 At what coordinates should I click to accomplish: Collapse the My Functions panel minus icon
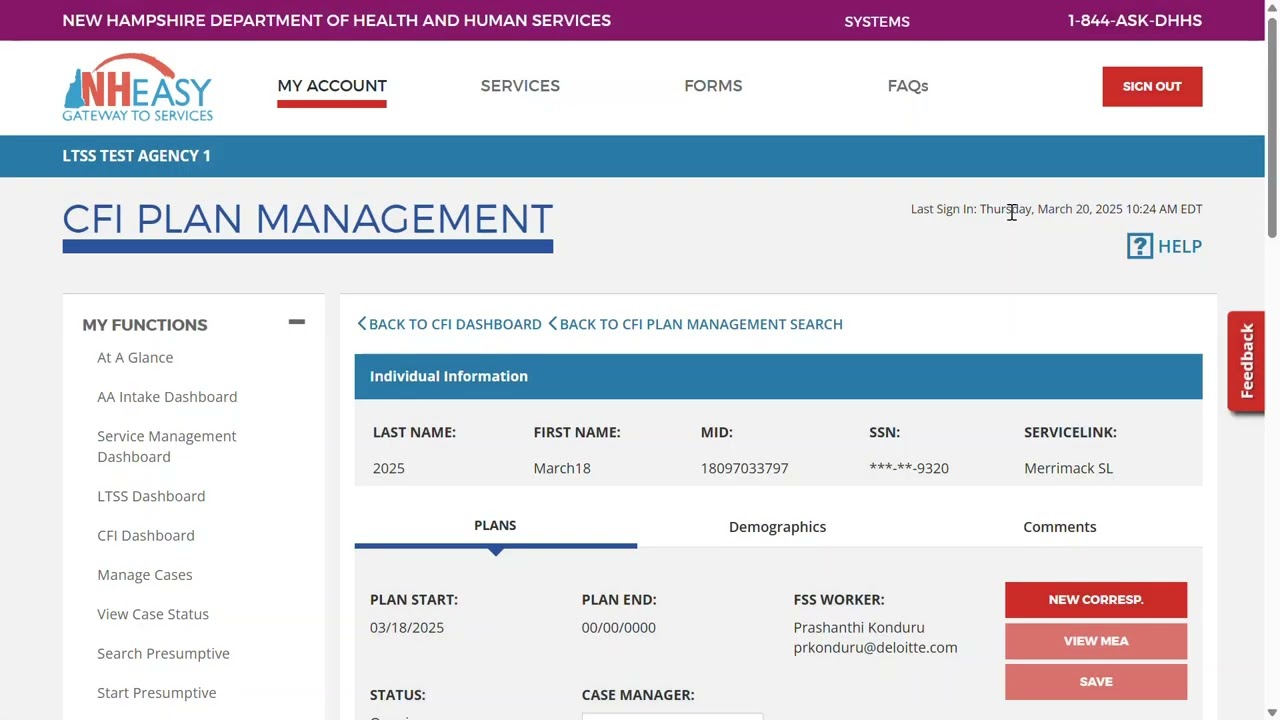(296, 322)
